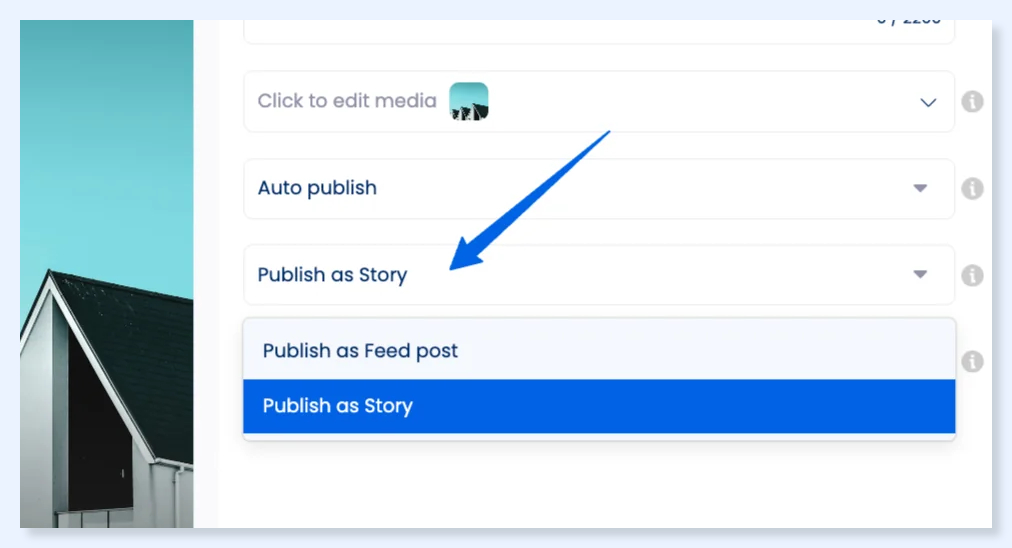Click the Auto publish label text
This screenshot has width=1012, height=548.
317,188
